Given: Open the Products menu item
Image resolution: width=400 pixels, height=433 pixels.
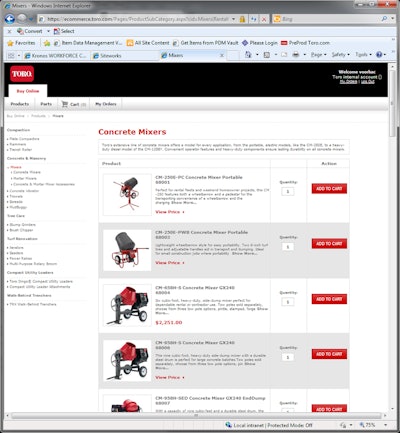Looking at the screenshot, I should (x=20, y=104).
